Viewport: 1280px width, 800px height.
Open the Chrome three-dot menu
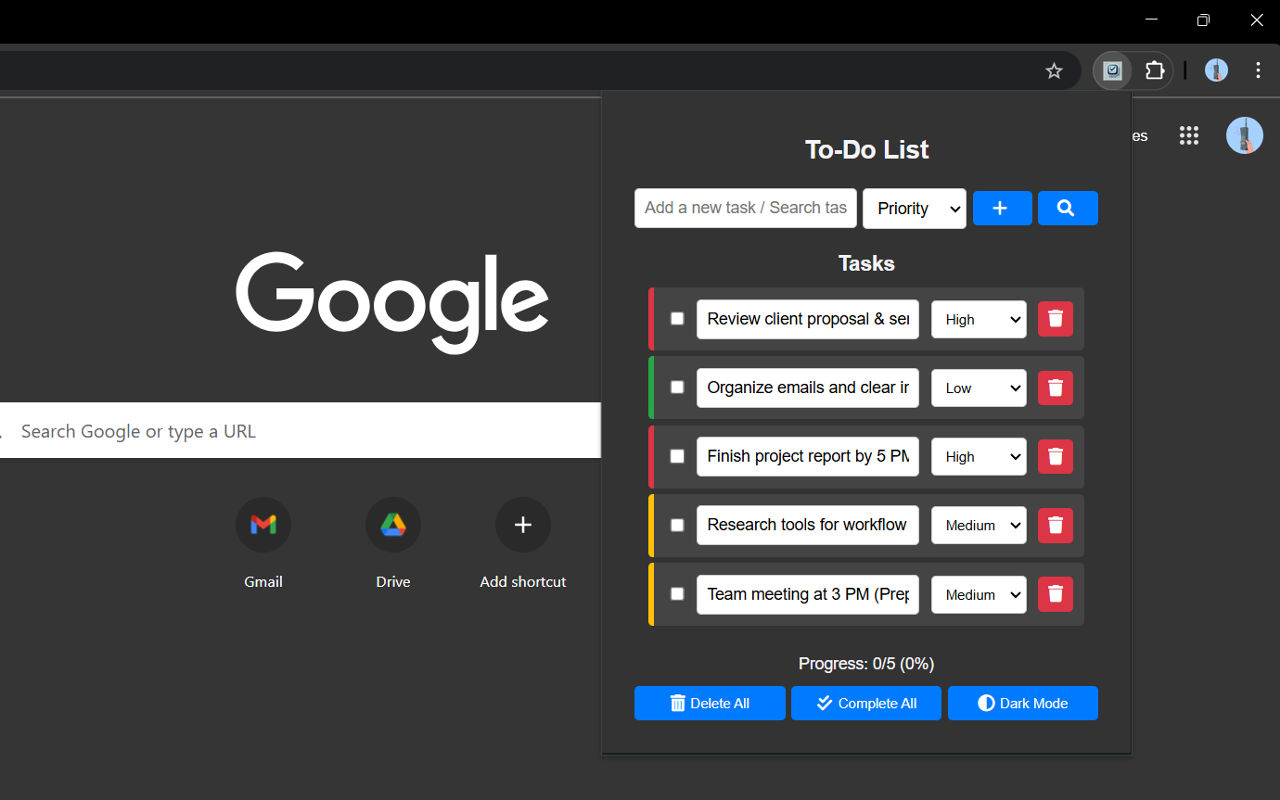click(x=1258, y=70)
